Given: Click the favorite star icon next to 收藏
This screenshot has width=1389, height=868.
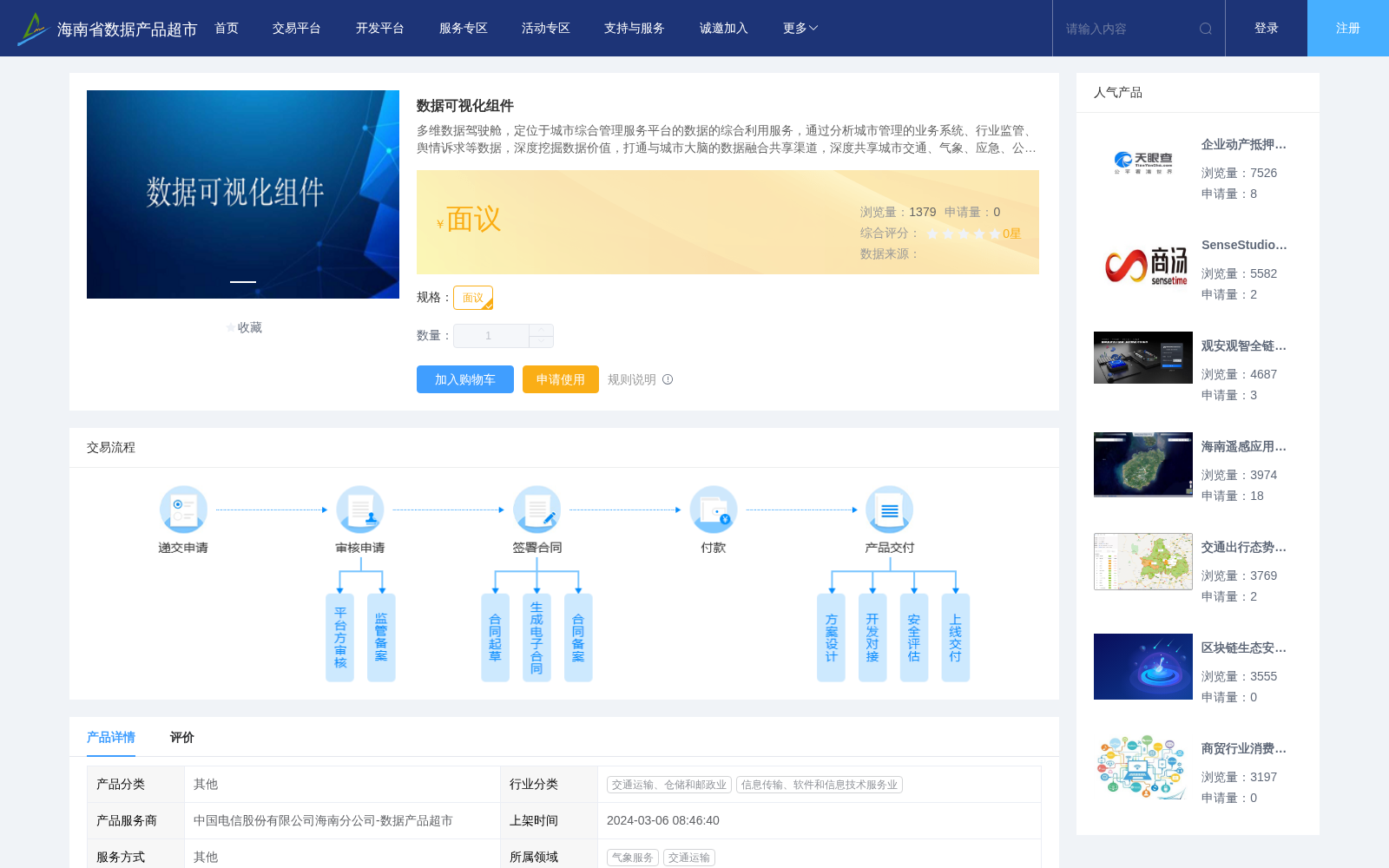Looking at the screenshot, I should tap(231, 327).
